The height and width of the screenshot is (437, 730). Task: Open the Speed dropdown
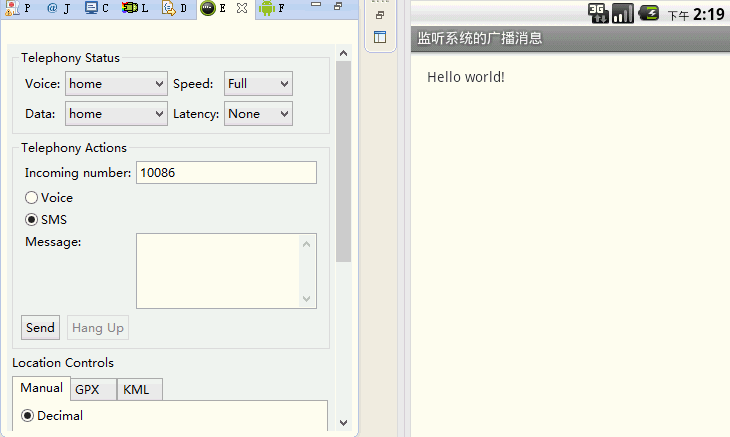click(x=258, y=84)
